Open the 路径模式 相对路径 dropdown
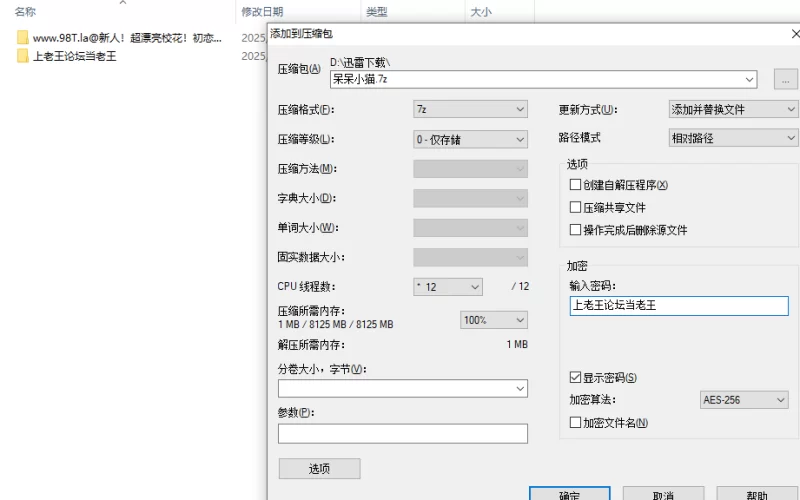The image size is (800, 500). 733,138
